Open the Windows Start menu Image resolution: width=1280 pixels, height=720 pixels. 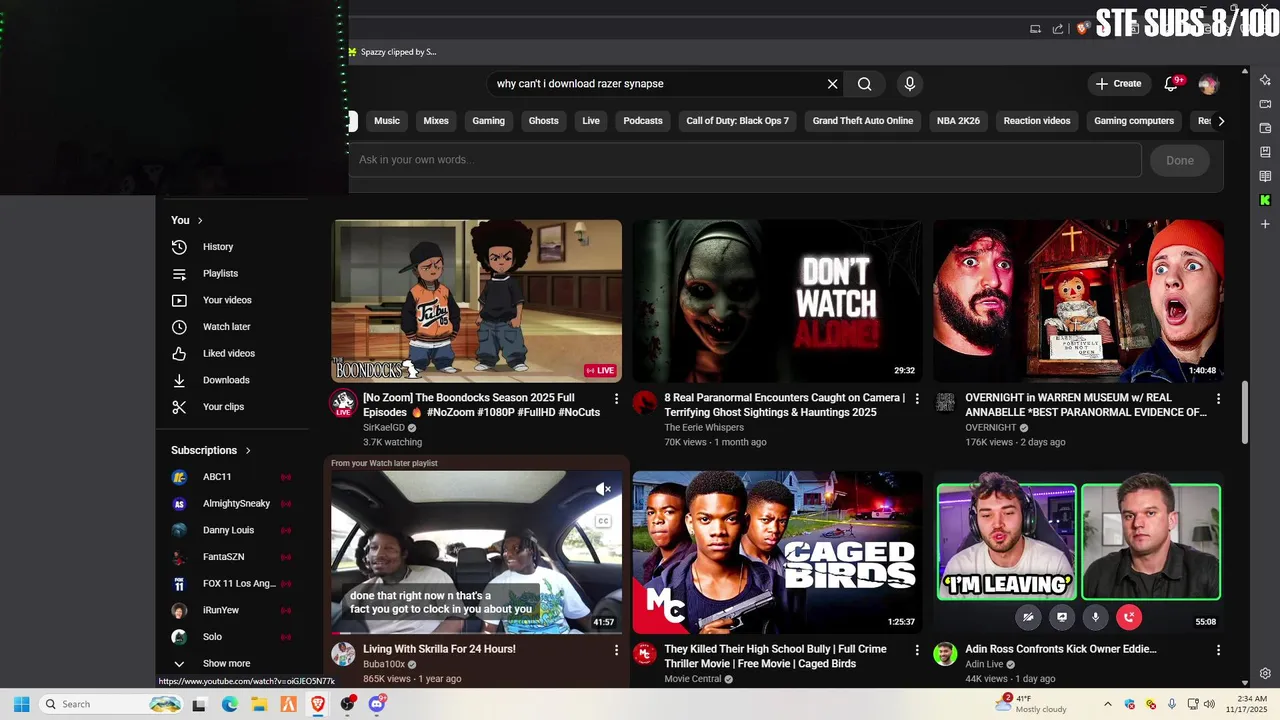[x=21, y=704]
